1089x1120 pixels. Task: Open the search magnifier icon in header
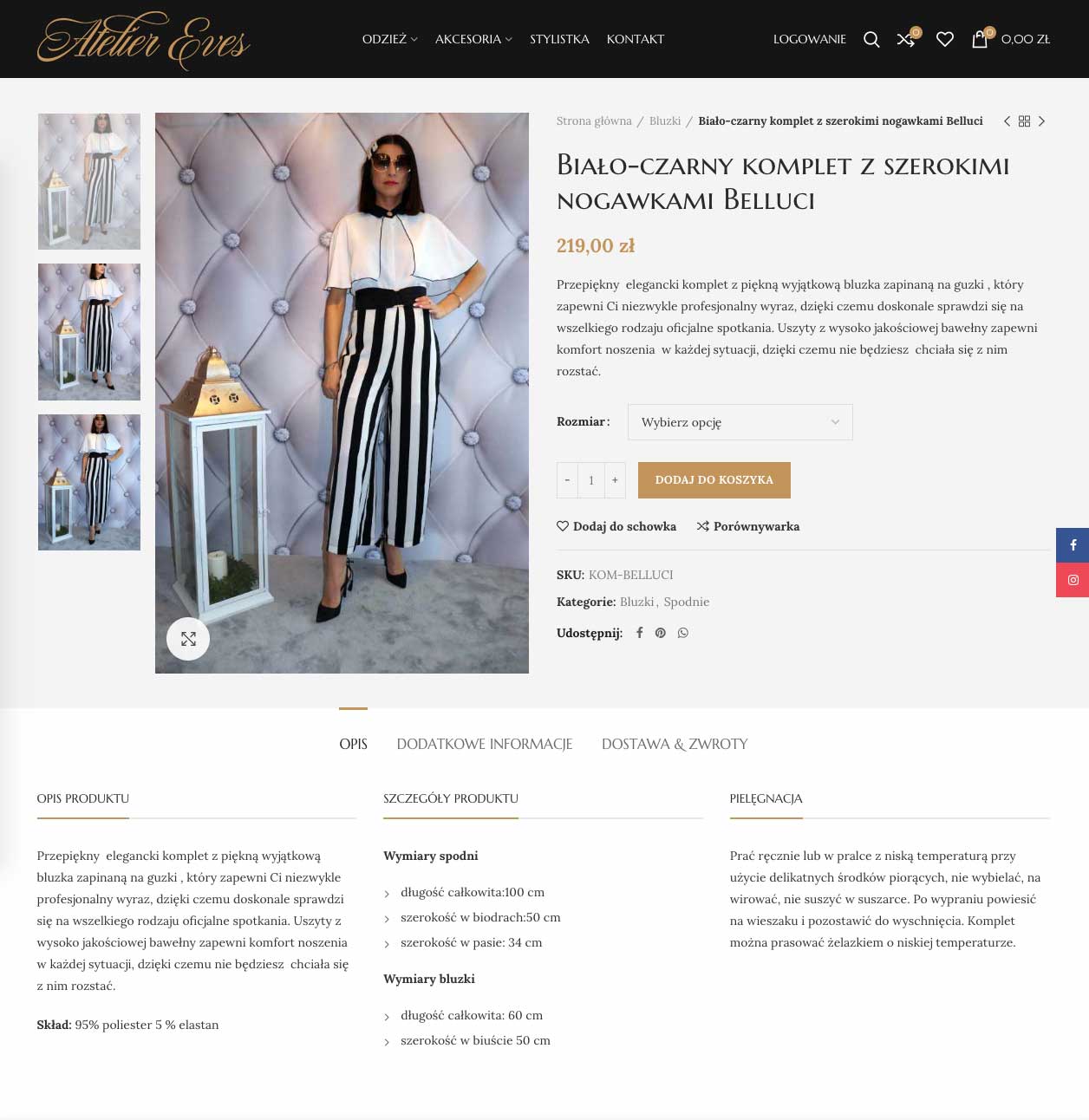point(871,39)
